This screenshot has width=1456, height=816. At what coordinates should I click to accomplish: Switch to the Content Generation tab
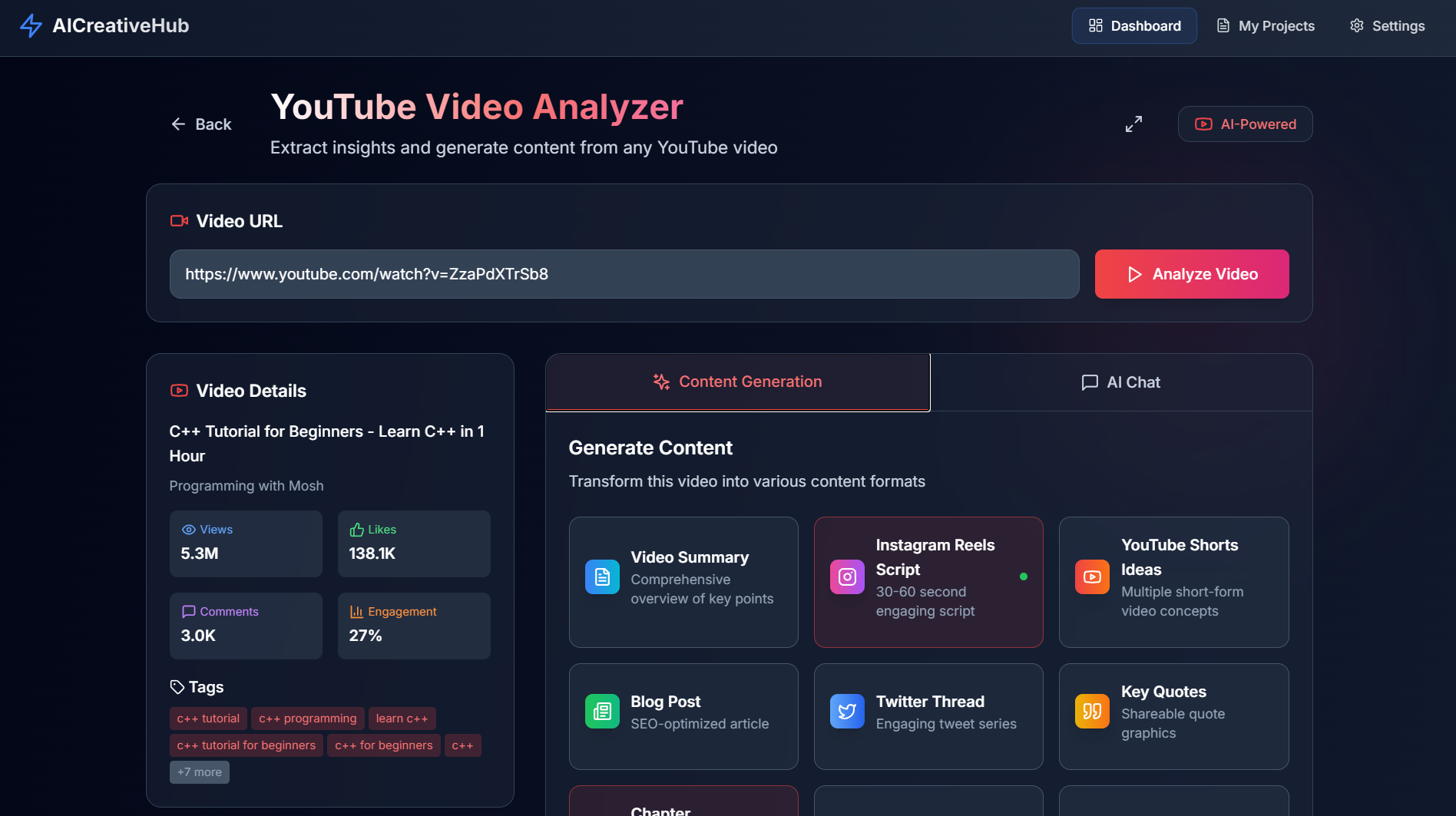(x=738, y=382)
